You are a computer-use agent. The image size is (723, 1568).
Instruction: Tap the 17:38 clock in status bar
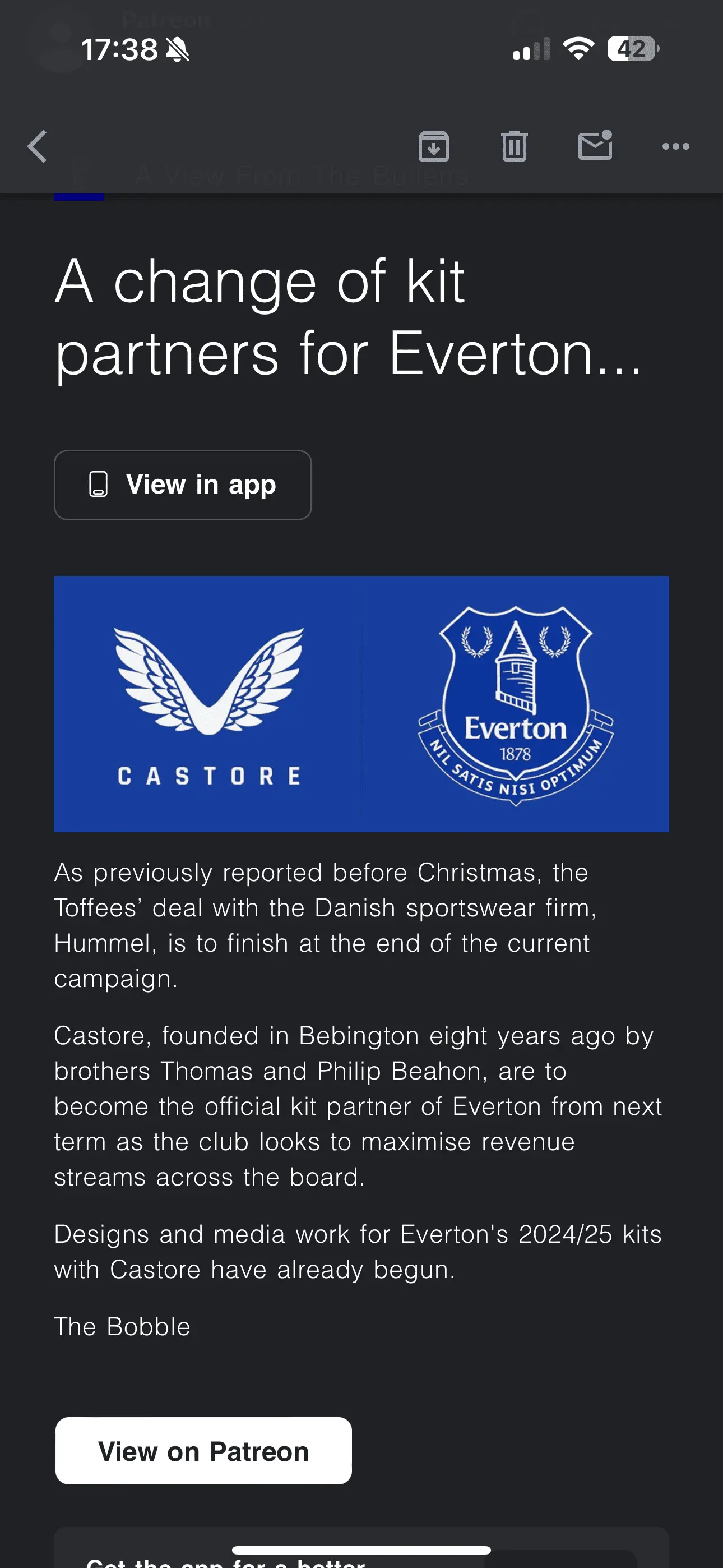coord(119,50)
